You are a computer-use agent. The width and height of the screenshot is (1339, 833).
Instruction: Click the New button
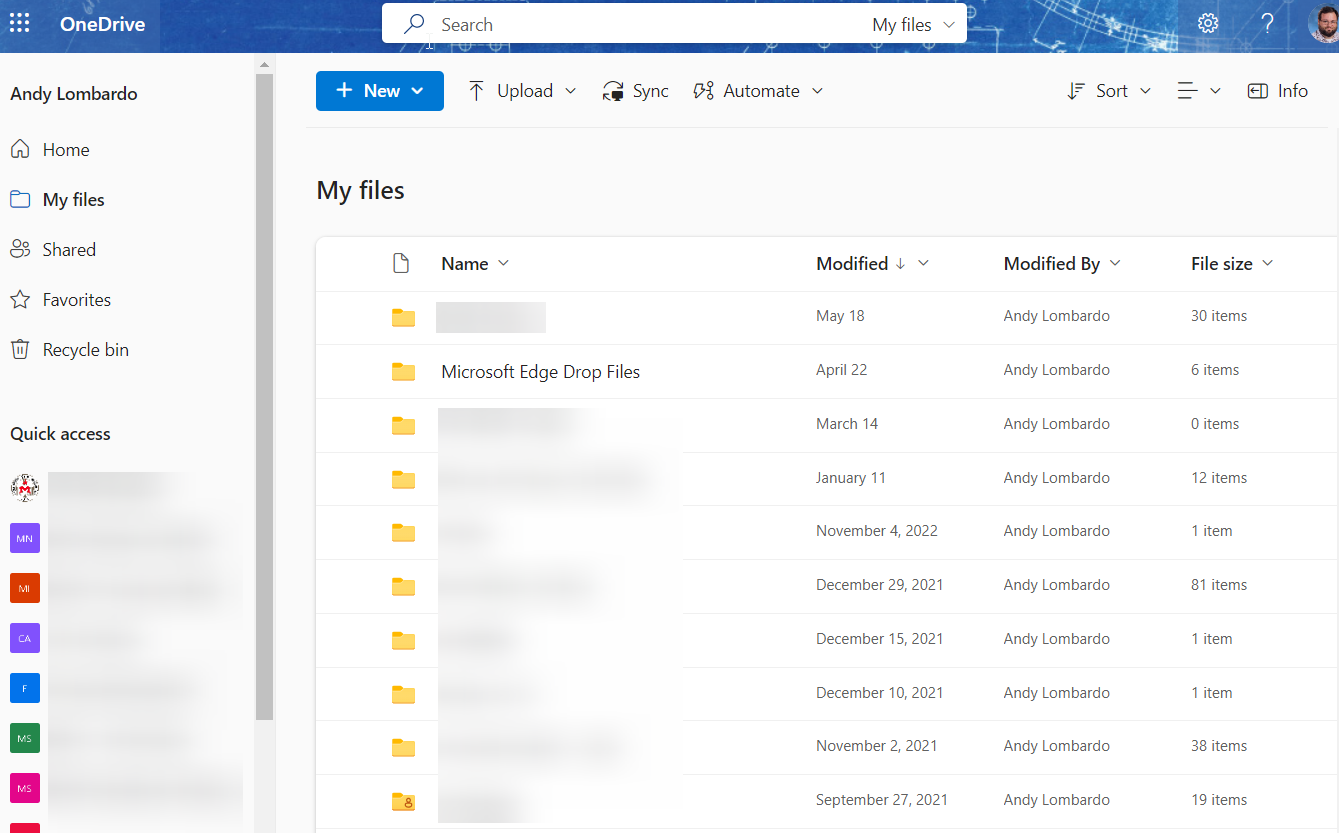coord(380,91)
